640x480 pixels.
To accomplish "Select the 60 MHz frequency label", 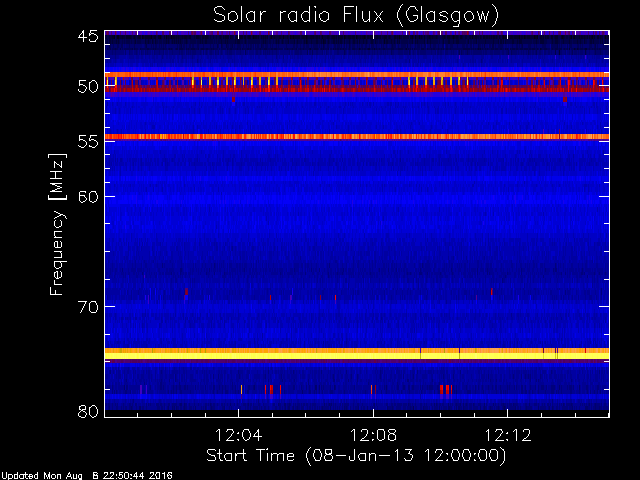I will pyautogui.click(x=88, y=196).
